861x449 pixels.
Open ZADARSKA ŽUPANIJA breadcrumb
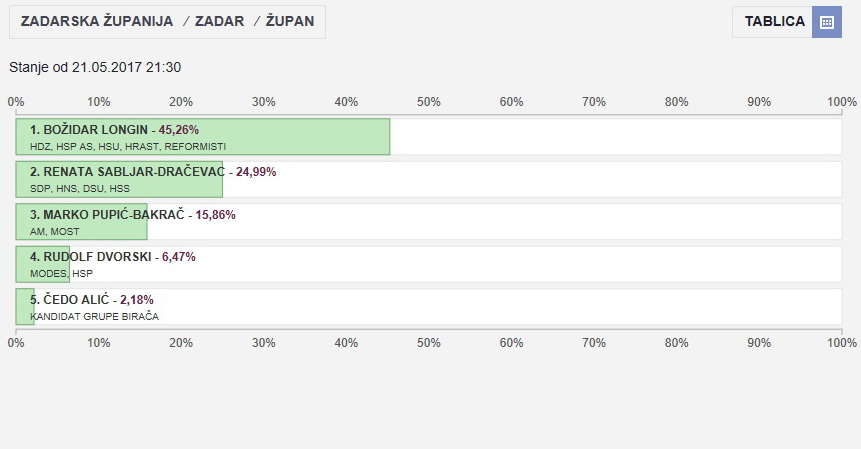pyautogui.click(x=97, y=22)
